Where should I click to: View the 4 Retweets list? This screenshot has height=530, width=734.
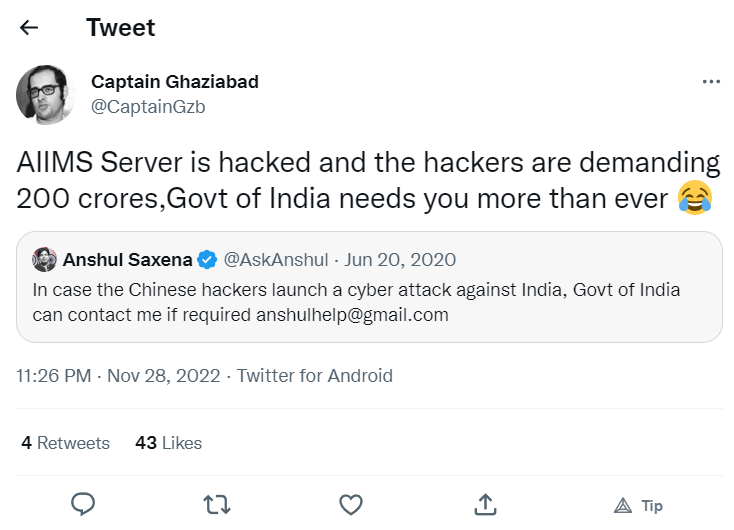point(66,442)
